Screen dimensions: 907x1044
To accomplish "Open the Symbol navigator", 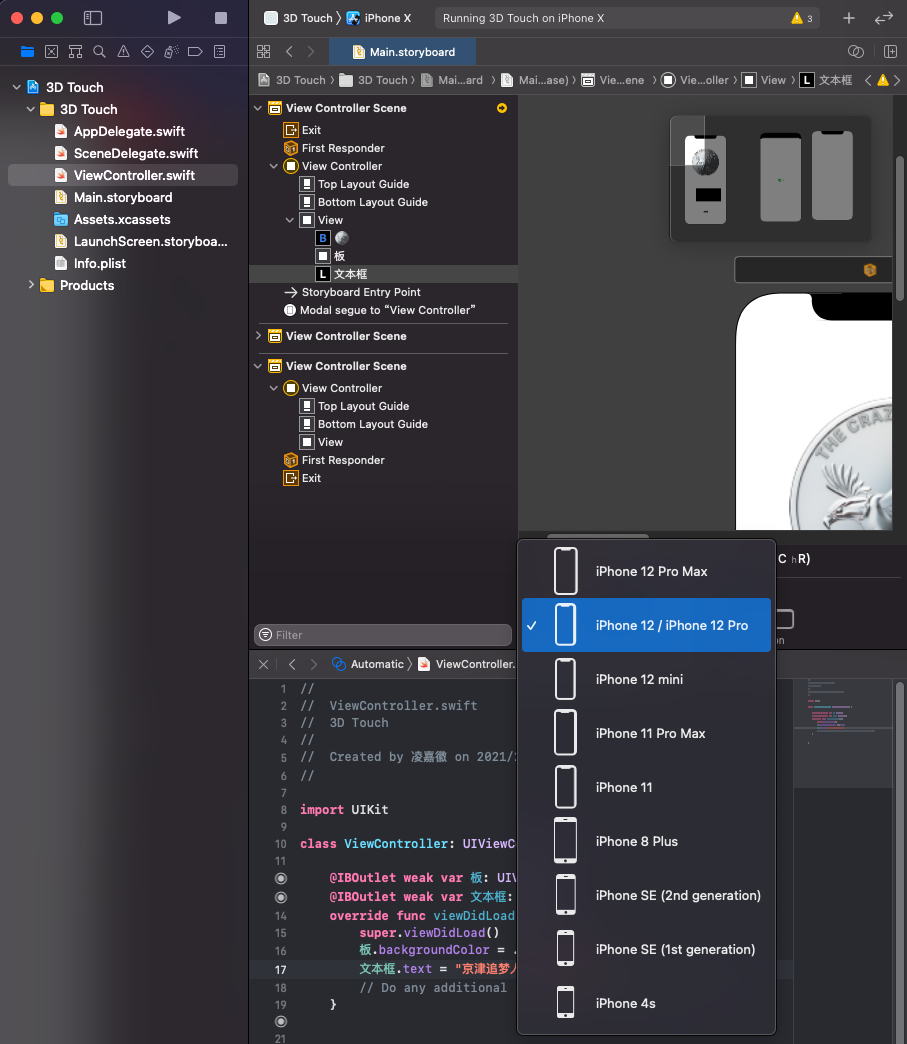I will click(75, 52).
